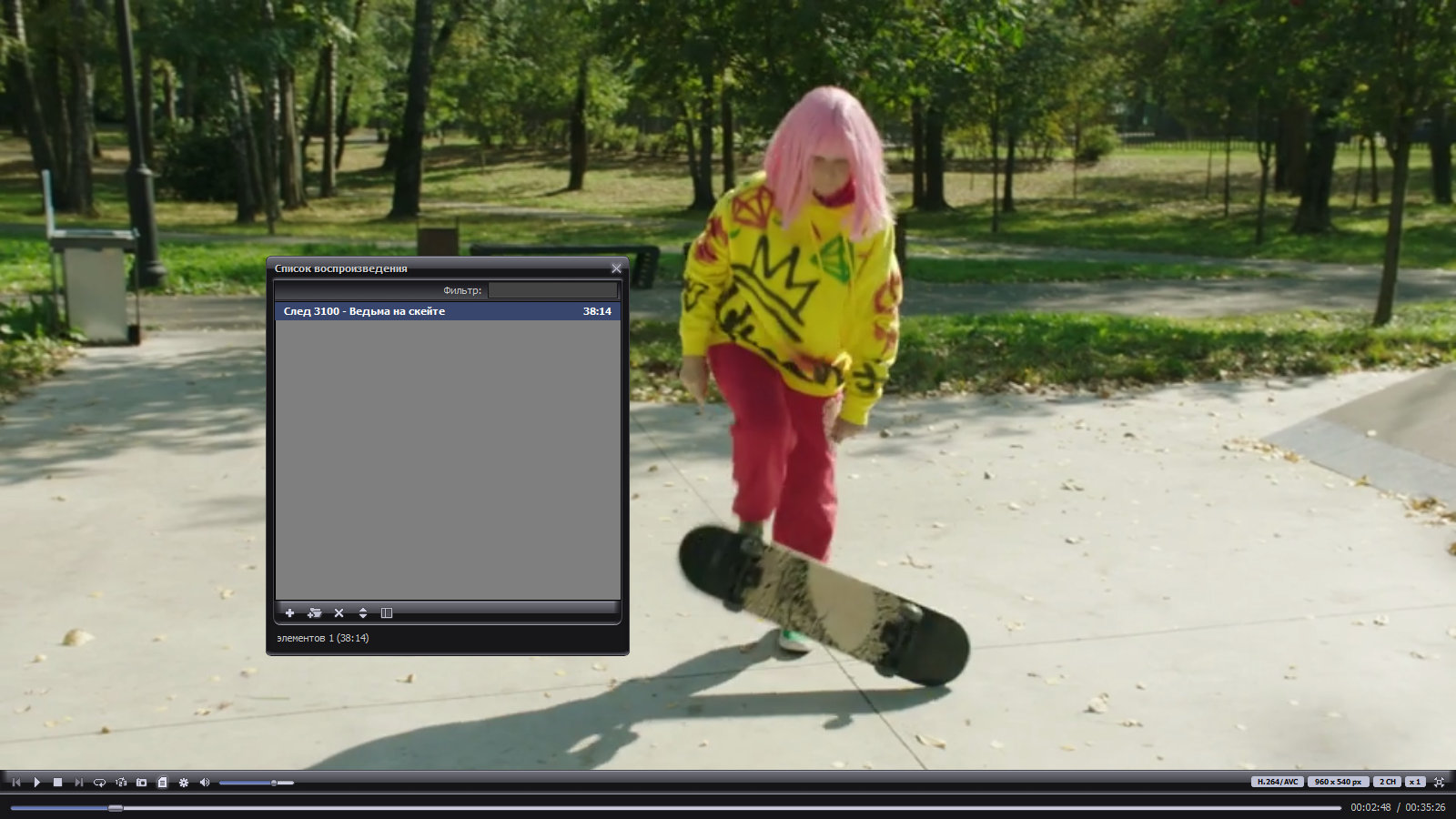Start playback with the Play button
The height and width of the screenshot is (819, 1456).
click(x=37, y=782)
